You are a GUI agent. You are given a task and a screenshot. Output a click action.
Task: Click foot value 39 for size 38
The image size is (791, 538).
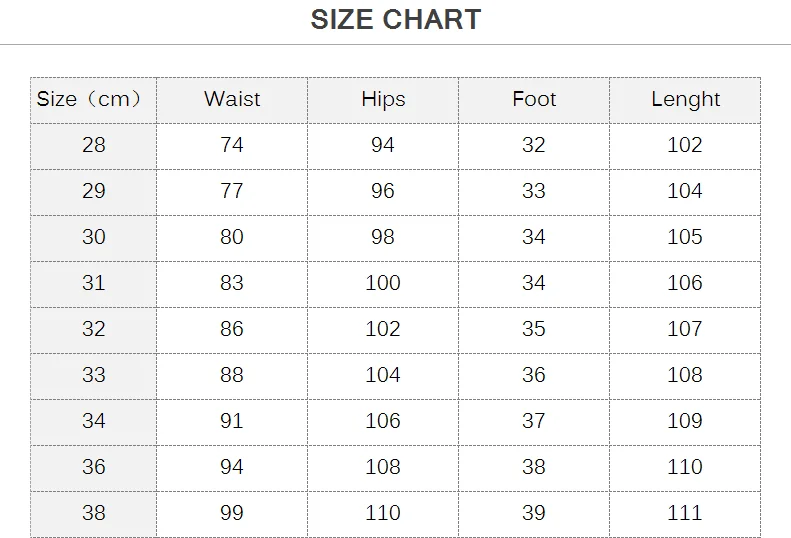coord(534,513)
